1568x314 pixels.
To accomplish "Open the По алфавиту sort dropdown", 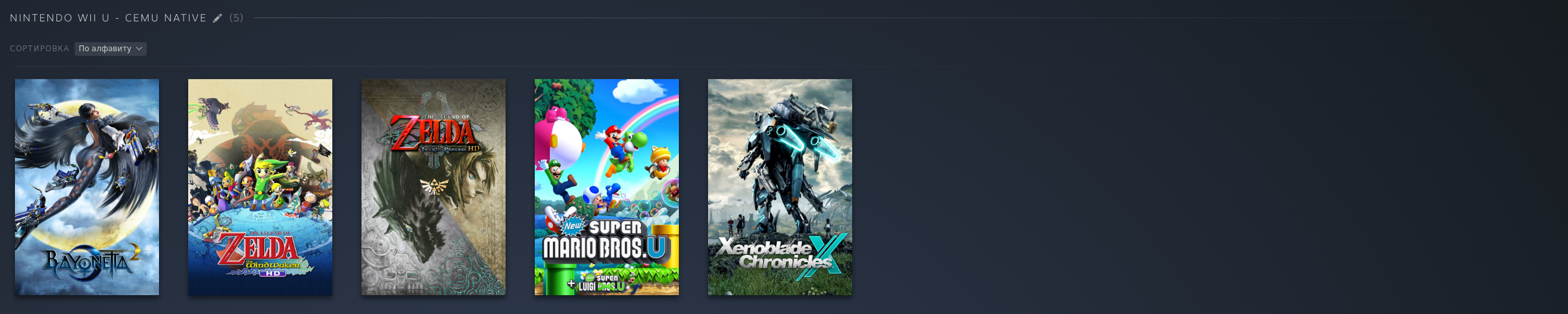I will click(110, 49).
